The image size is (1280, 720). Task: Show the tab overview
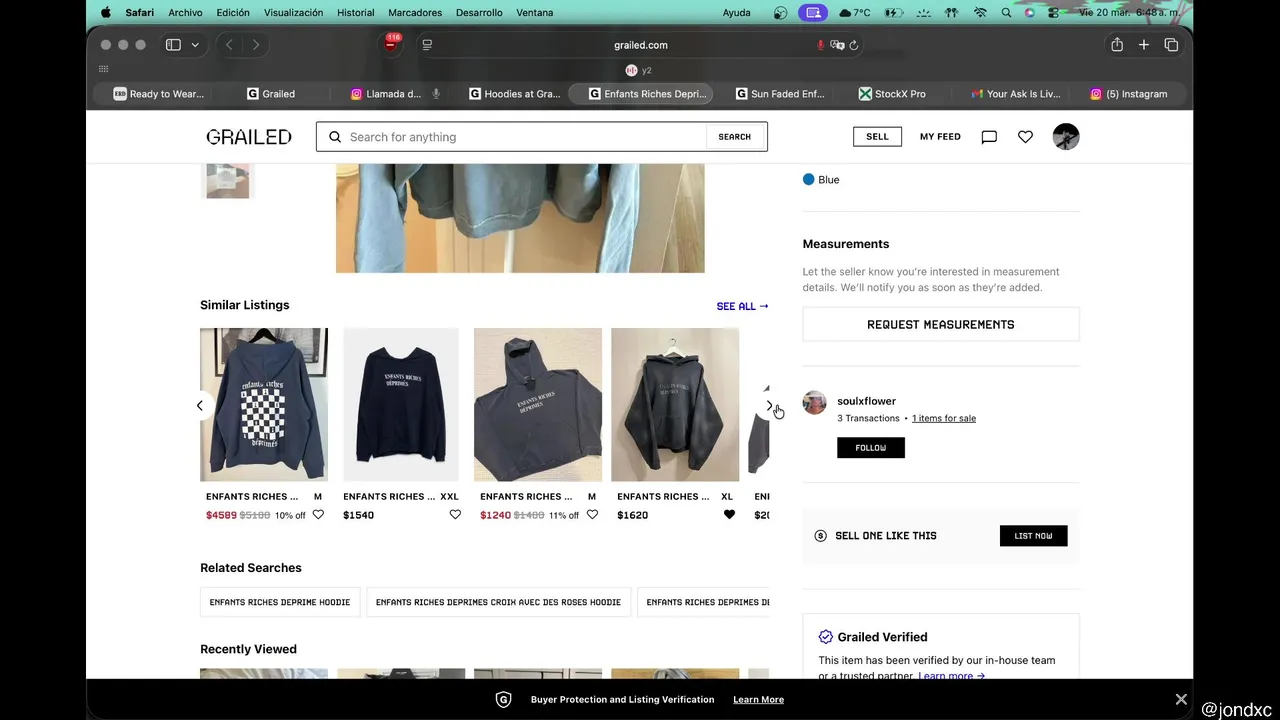[1171, 45]
